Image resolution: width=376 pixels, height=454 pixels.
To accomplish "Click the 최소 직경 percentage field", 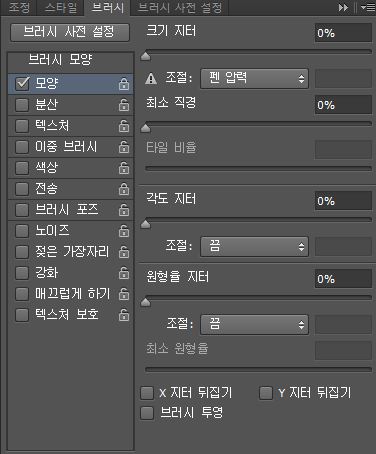I will [x=343, y=105].
